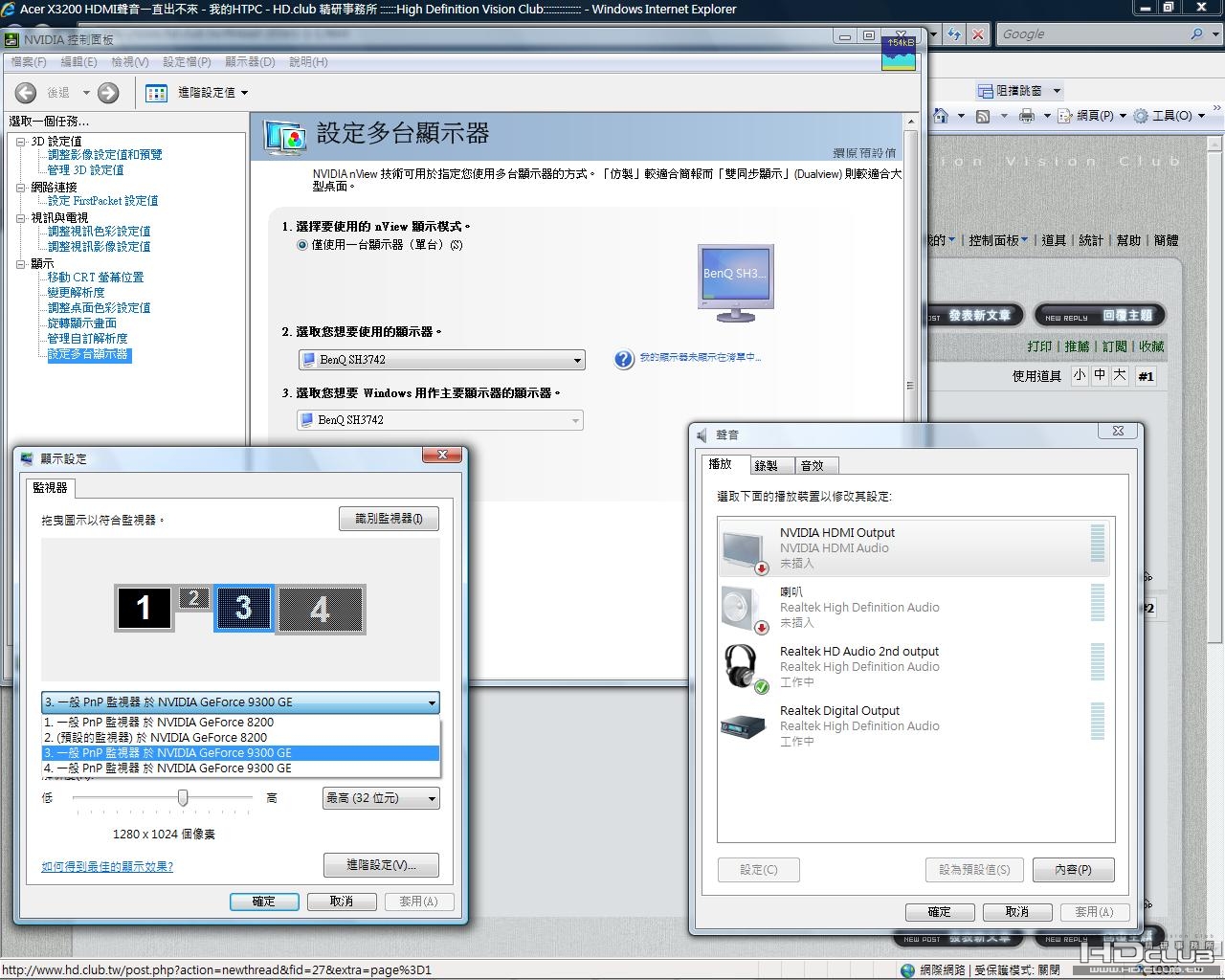This screenshot has width=1225, height=980.
Task: Select the 僅使用一台顯示器 radio option
Action: tap(302, 245)
